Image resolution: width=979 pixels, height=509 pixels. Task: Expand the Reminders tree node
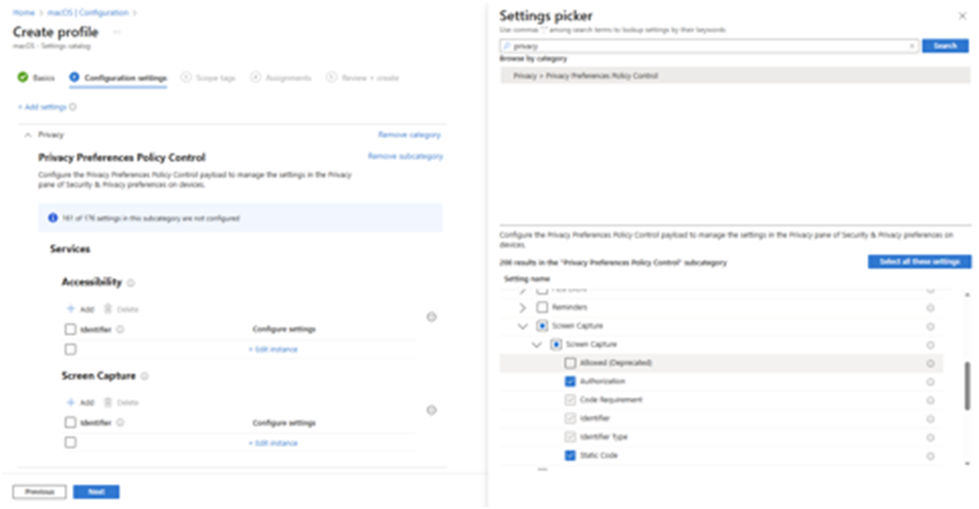click(522, 307)
